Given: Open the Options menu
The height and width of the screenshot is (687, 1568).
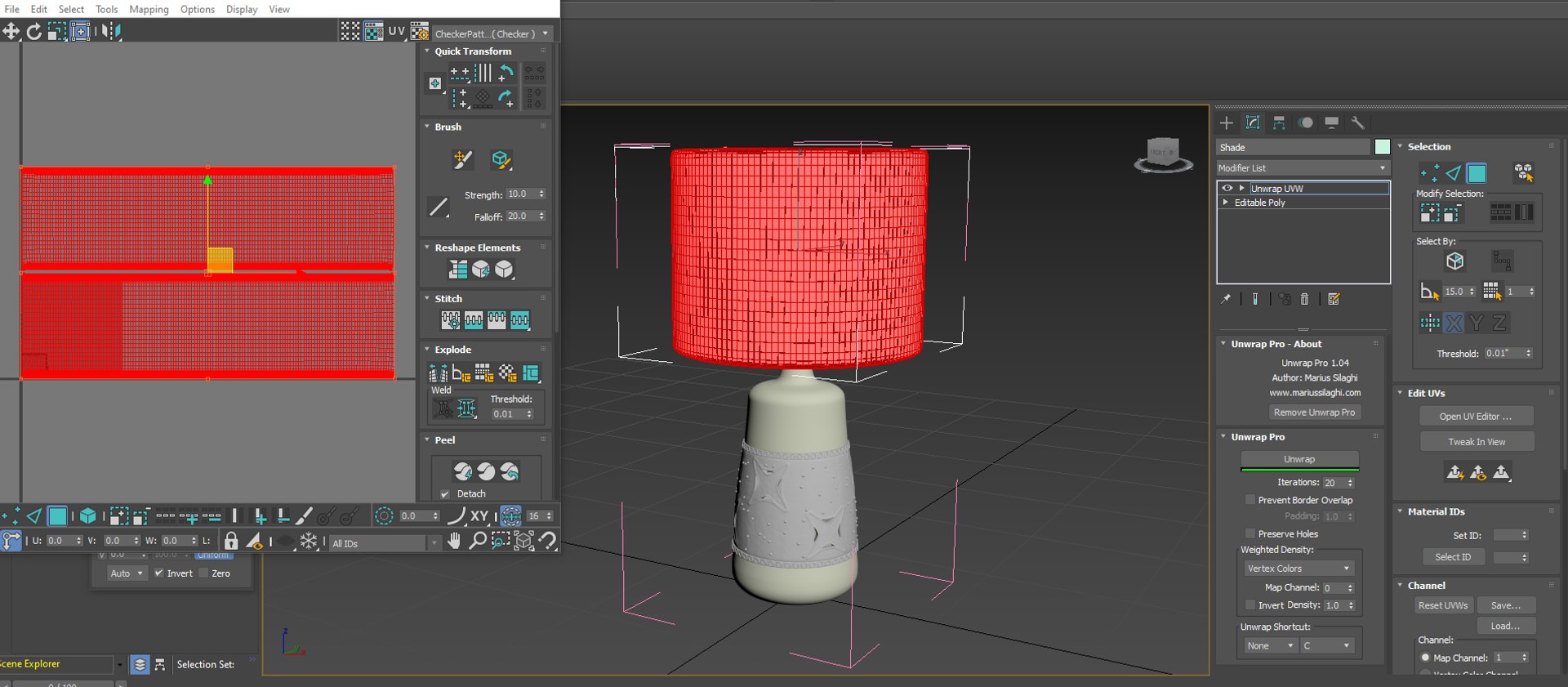Looking at the screenshot, I should 198,9.
